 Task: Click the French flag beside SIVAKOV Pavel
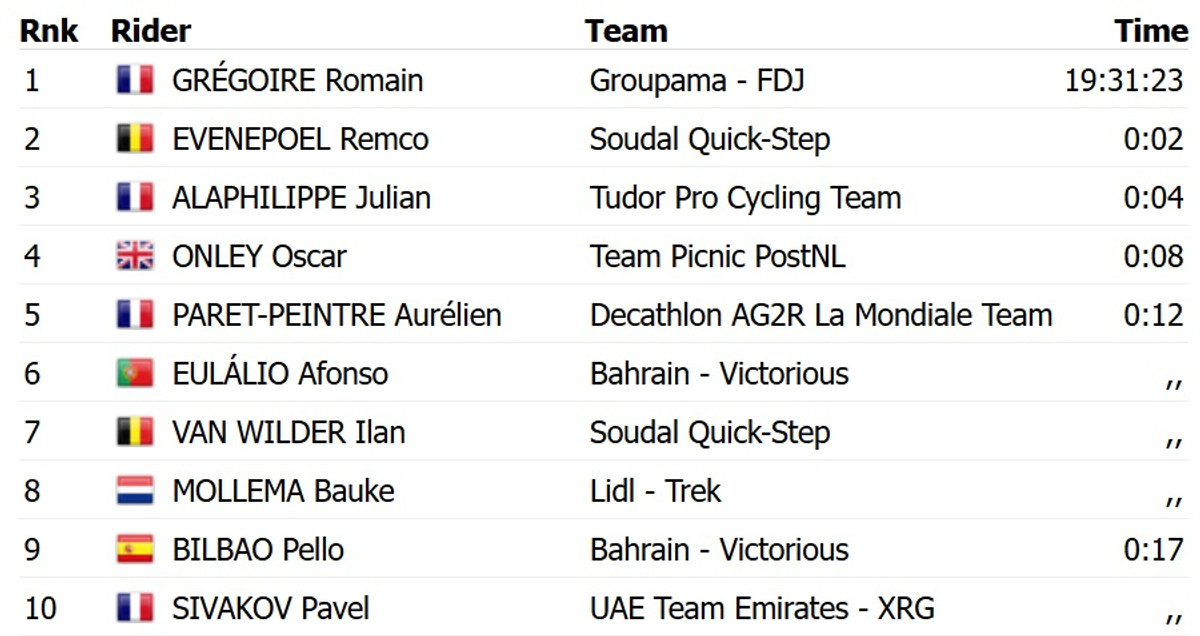(135, 608)
